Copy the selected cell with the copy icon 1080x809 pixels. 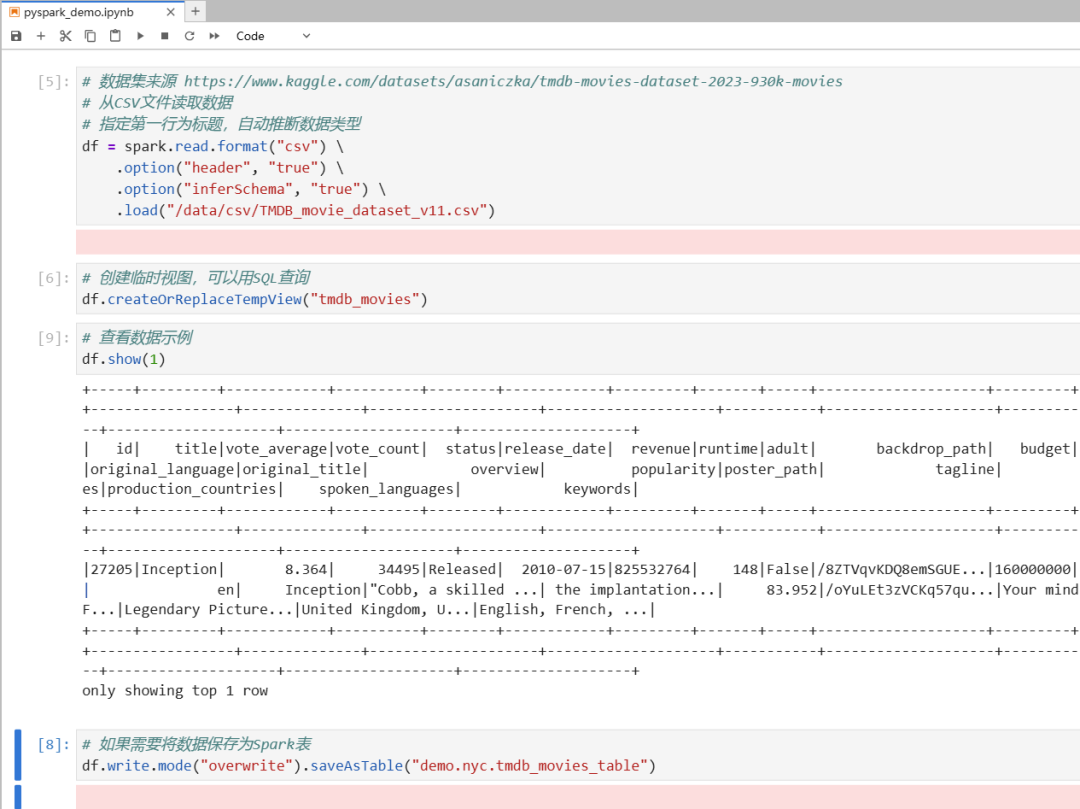tap(90, 36)
